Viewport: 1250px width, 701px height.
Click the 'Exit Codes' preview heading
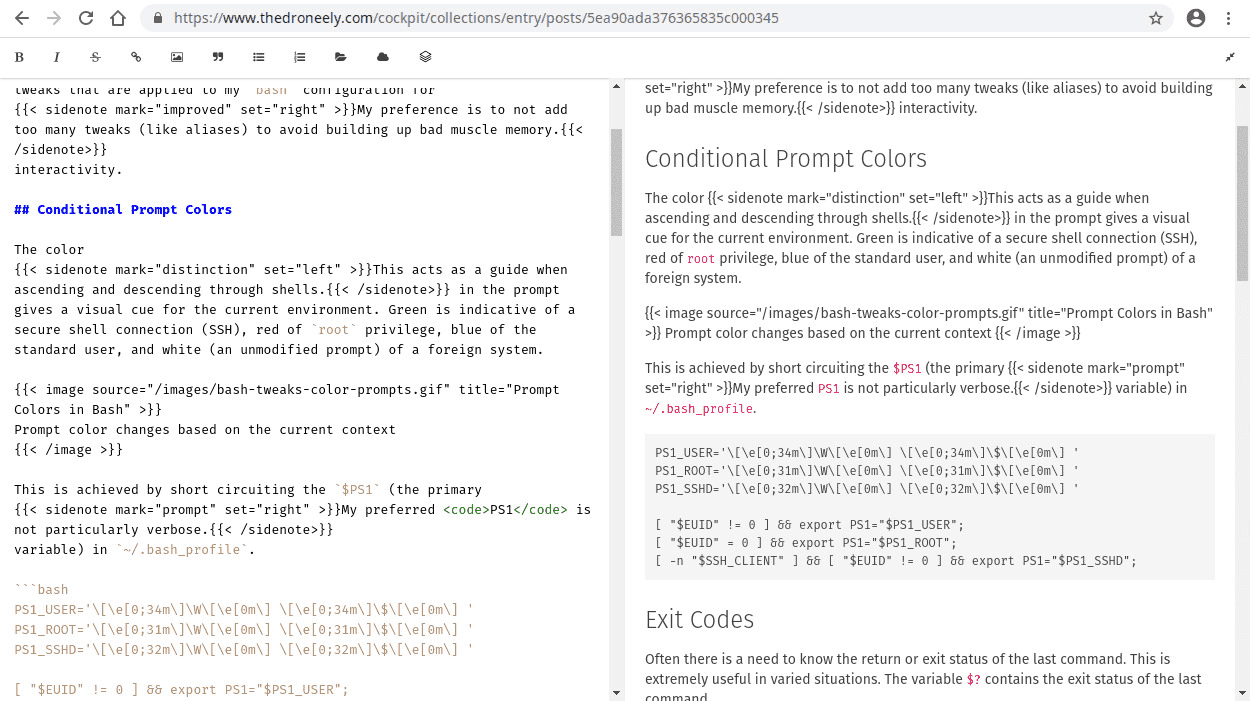700,619
